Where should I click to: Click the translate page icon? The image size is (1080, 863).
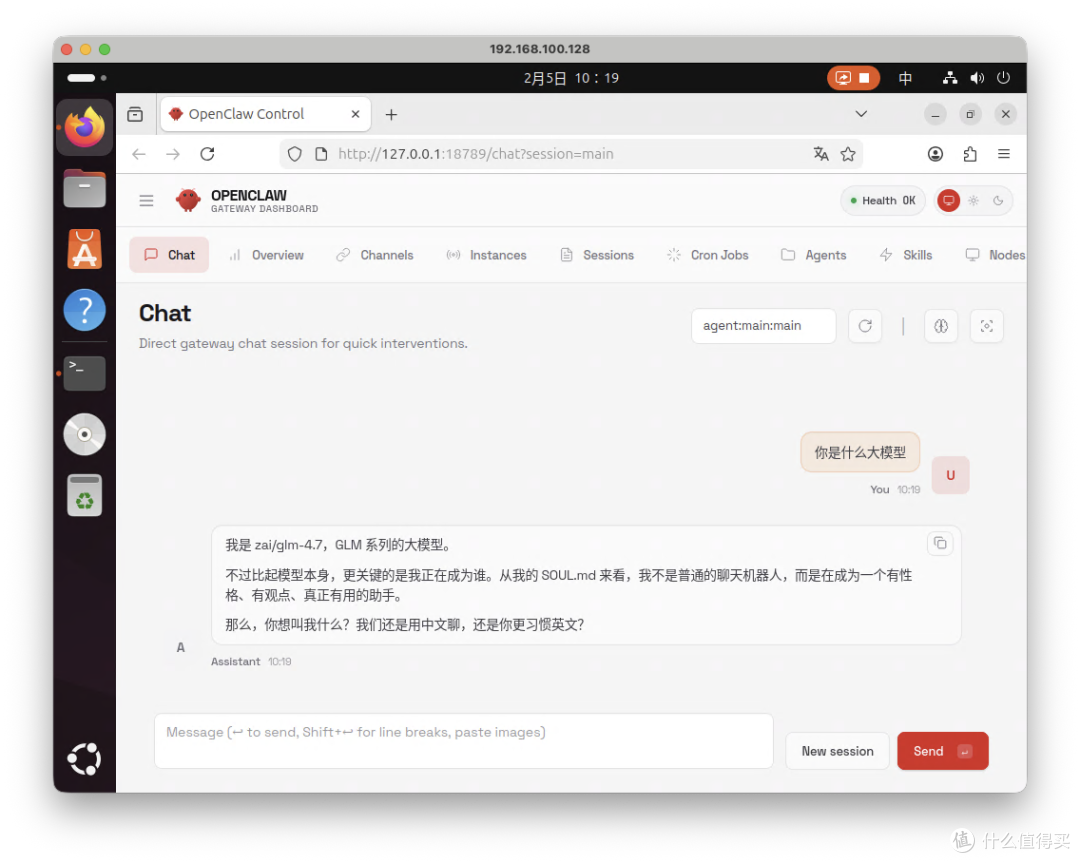[821, 154]
